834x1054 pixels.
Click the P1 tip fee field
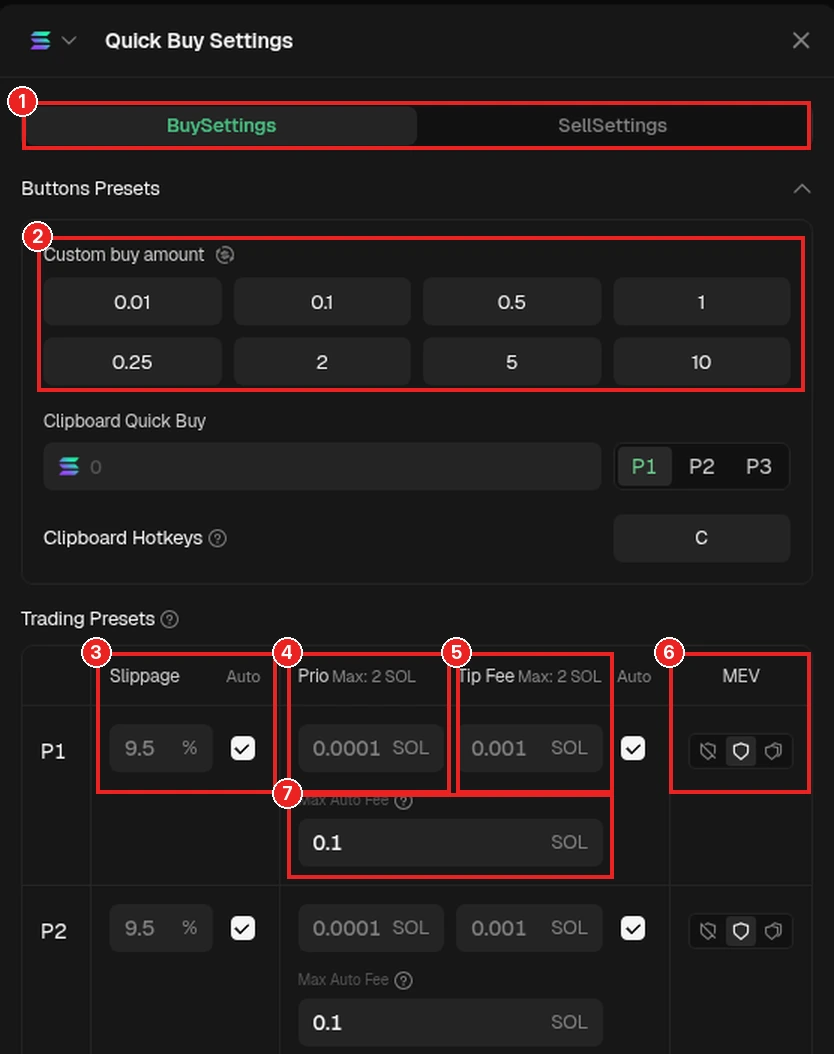pyautogui.click(x=529, y=748)
